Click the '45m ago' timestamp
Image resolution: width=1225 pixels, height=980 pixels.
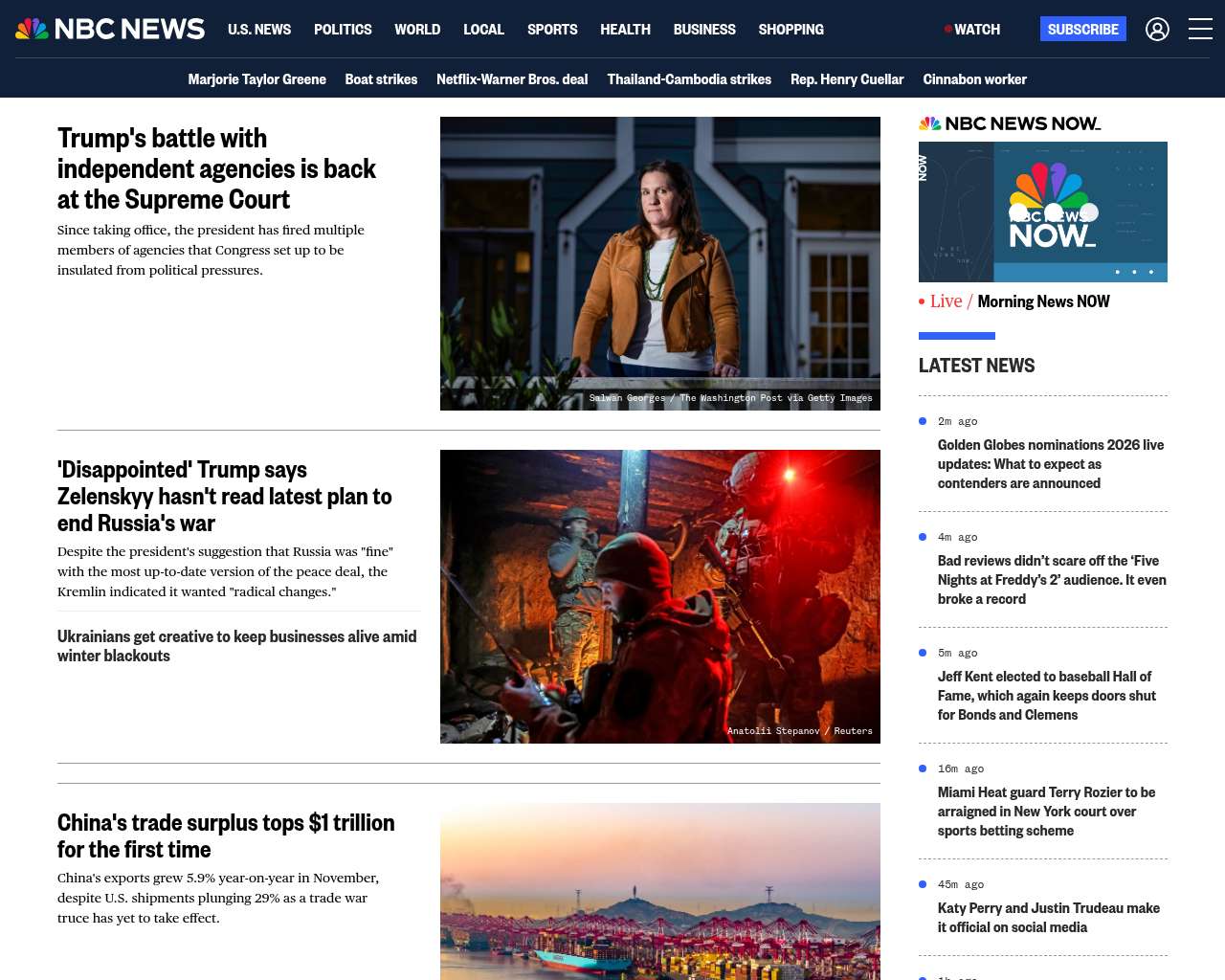click(x=961, y=884)
